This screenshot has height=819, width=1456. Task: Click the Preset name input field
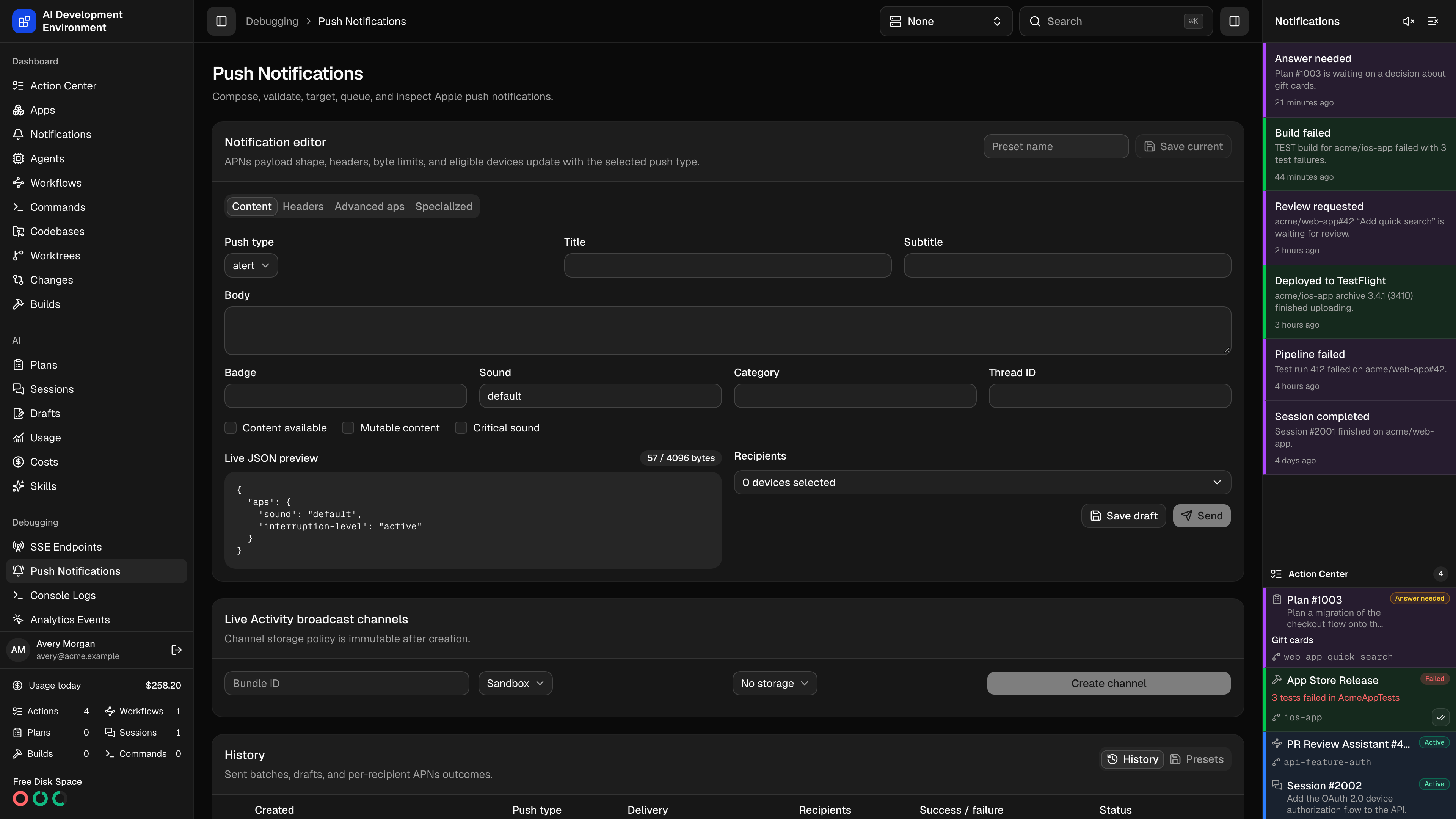click(1056, 147)
